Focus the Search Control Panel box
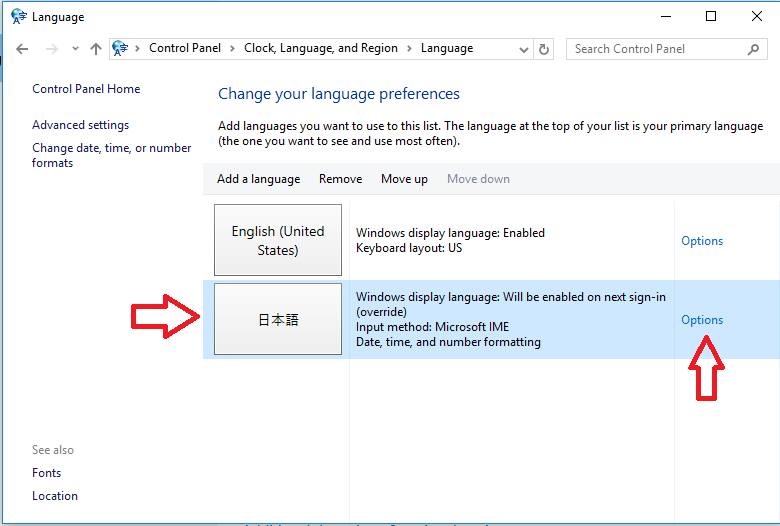The height and width of the screenshot is (526, 780). [x=667, y=49]
